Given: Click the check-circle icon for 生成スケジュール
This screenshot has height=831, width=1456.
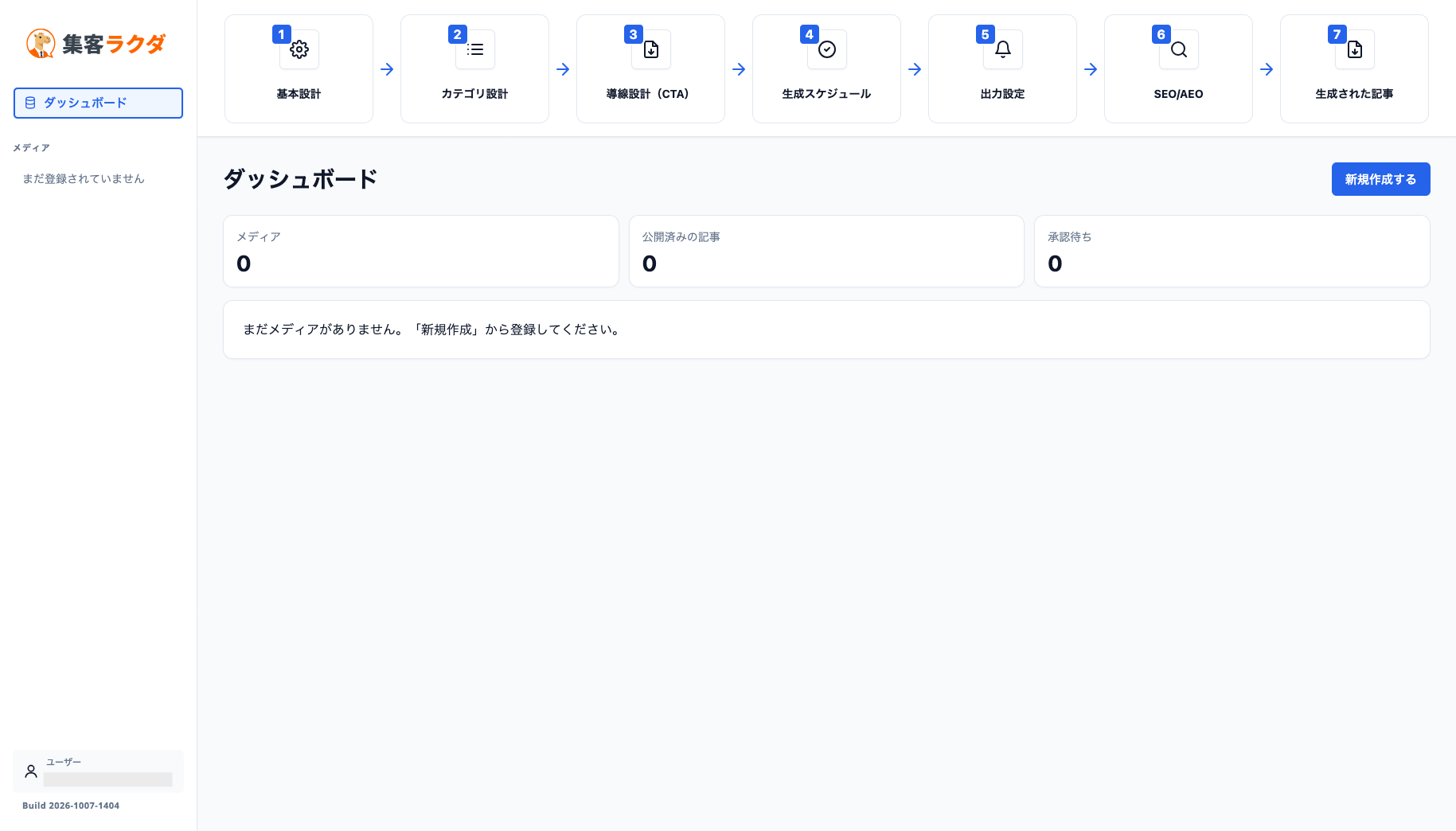Looking at the screenshot, I should pyautogui.click(x=827, y=49).
